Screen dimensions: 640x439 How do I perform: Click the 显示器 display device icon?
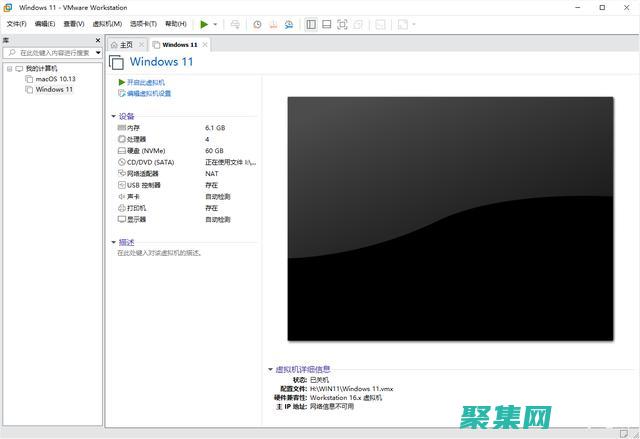click(x=122, y=219)
